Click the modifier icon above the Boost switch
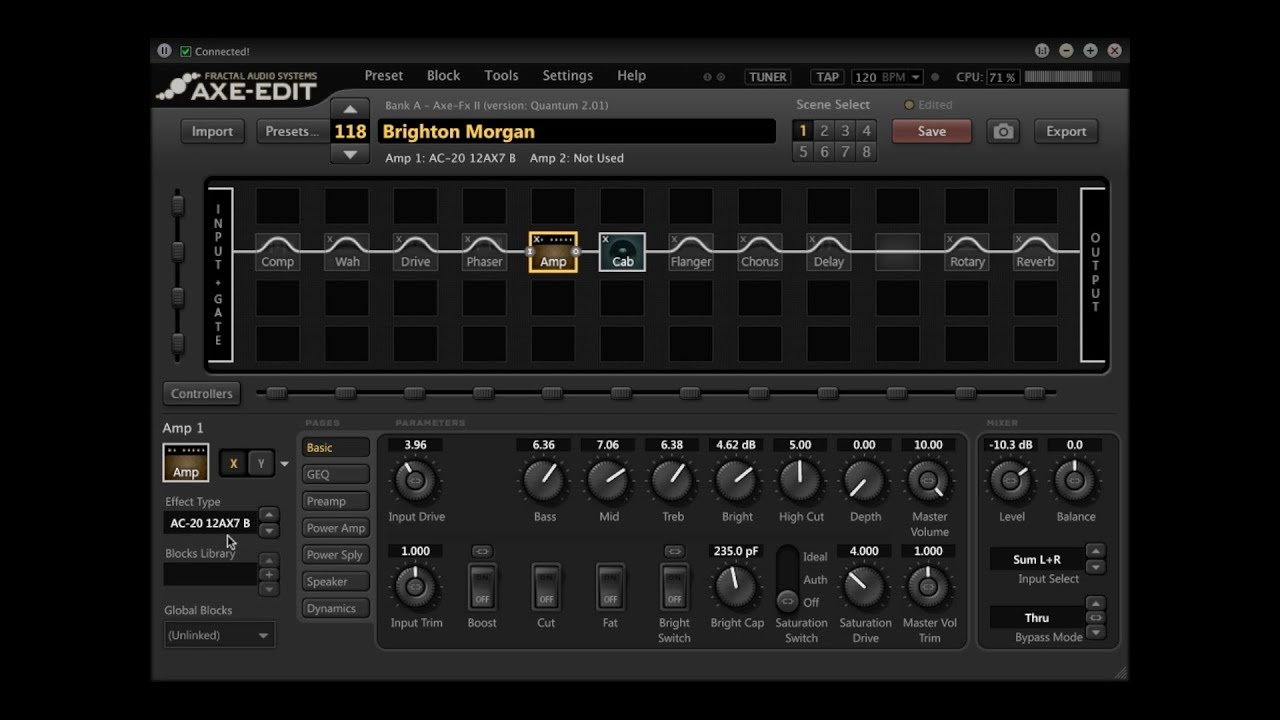This screenshot has width=1280, height=720. click(x=482, y=551)
